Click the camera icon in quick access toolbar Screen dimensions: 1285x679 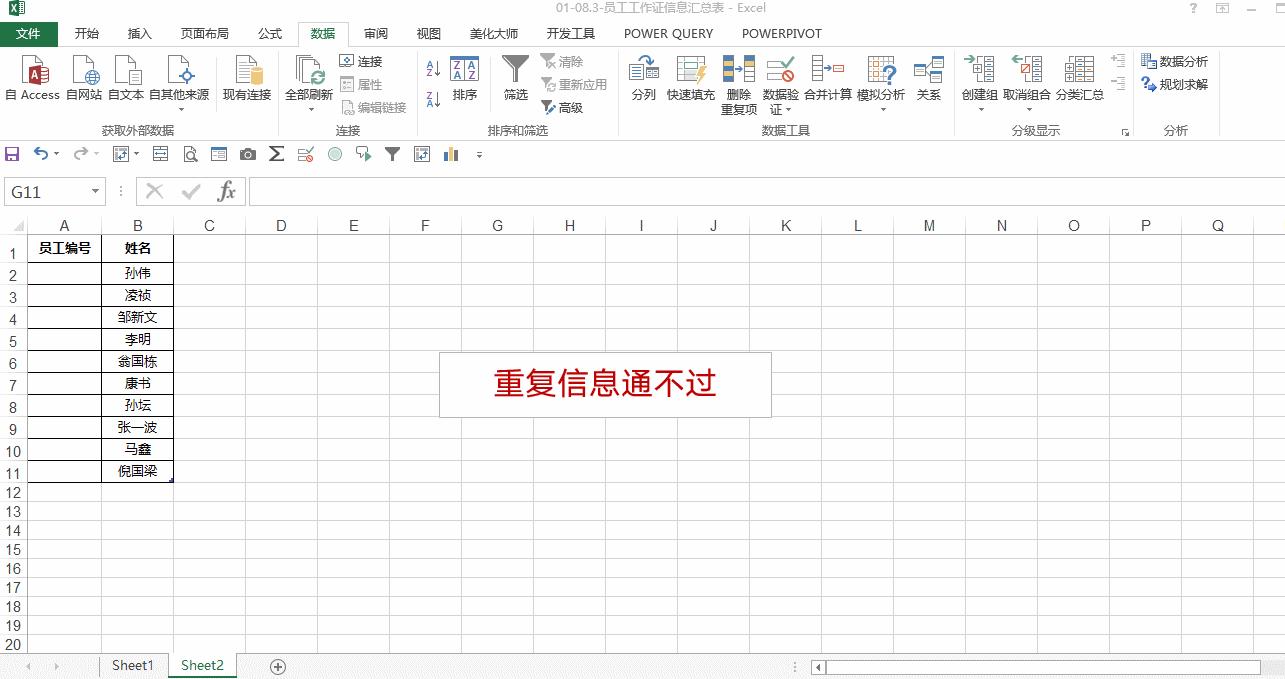[x=247, y=154]
